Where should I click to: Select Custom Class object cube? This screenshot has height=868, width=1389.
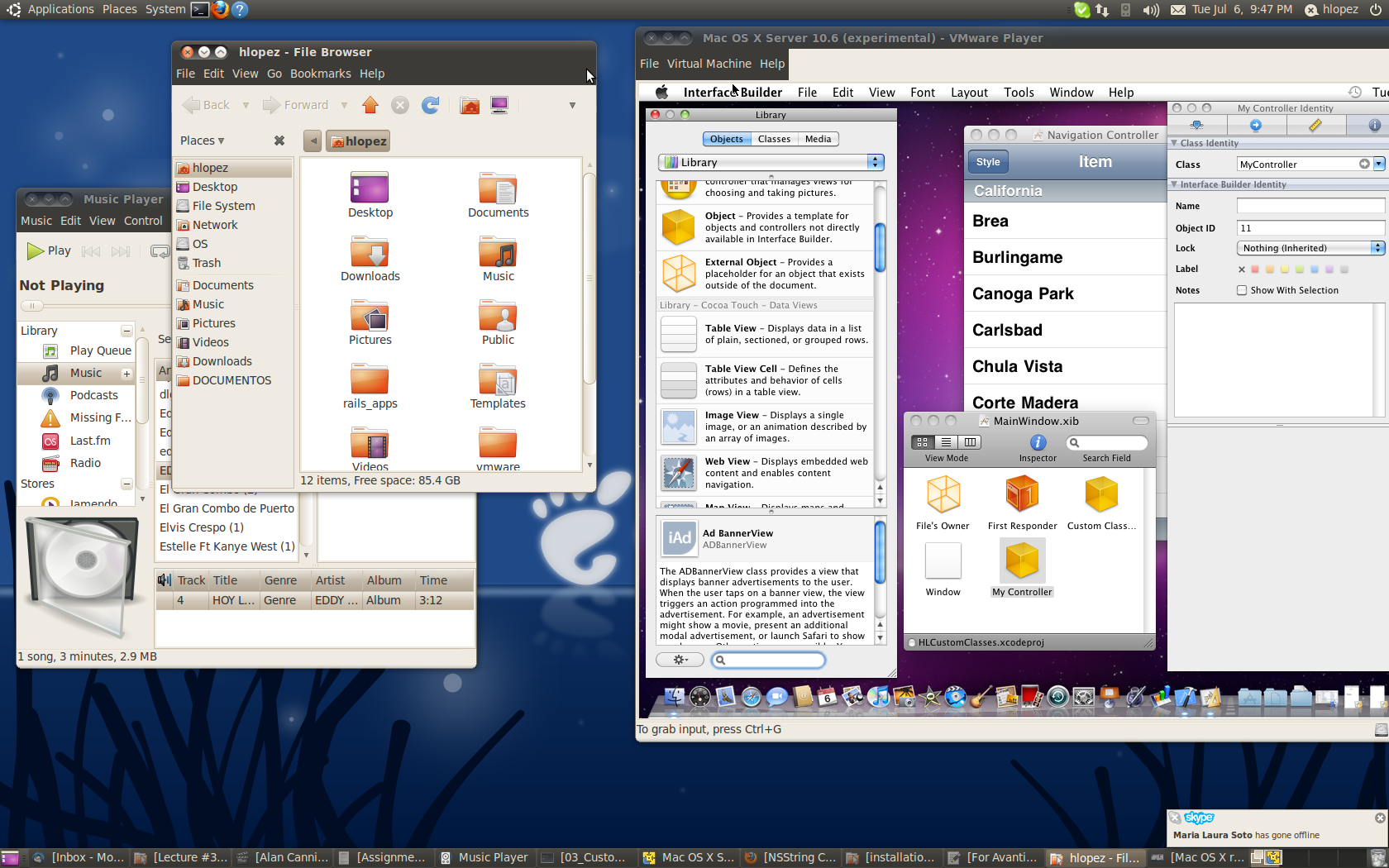pyautogui.click(x=1101, y=494)
